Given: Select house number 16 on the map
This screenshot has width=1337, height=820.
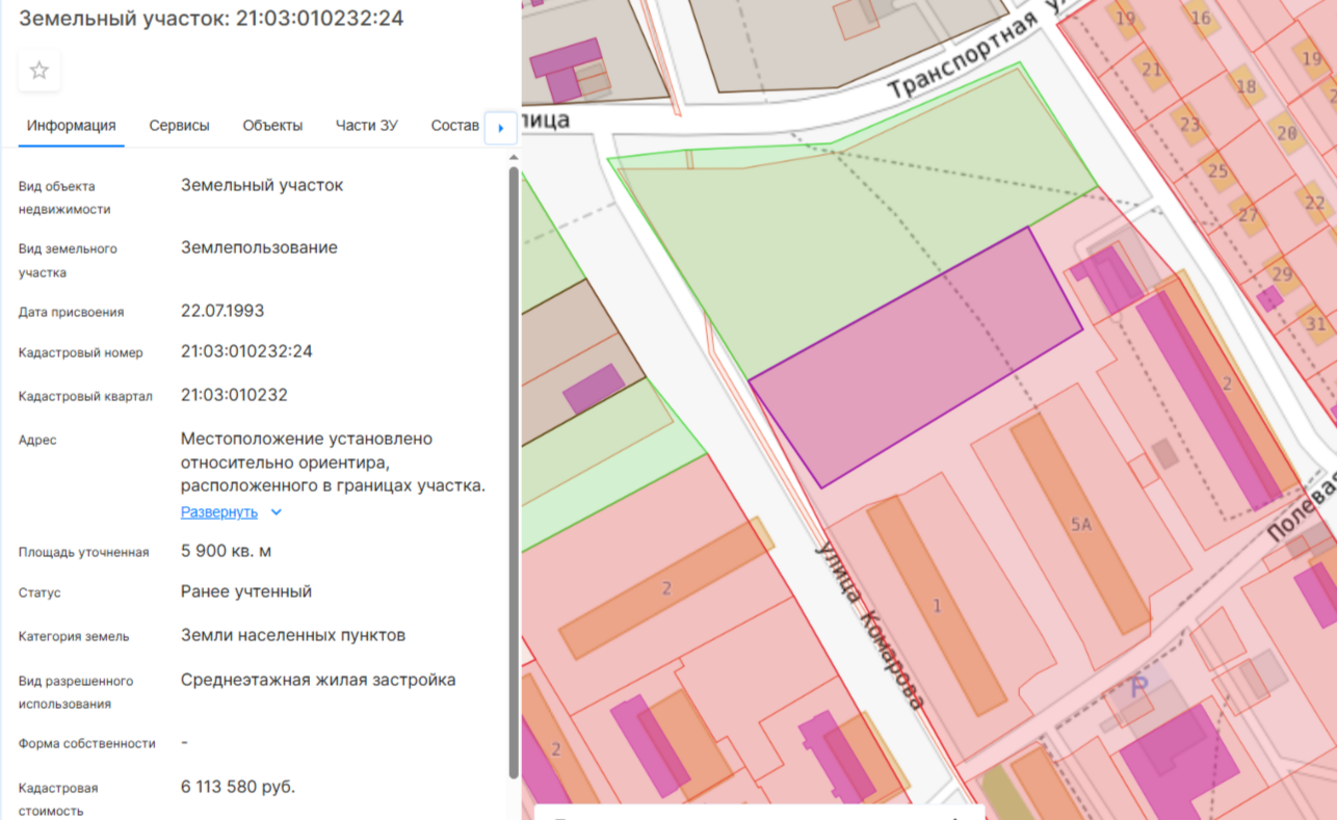Looking at the screenshot, I should [x=1200, y=18].
